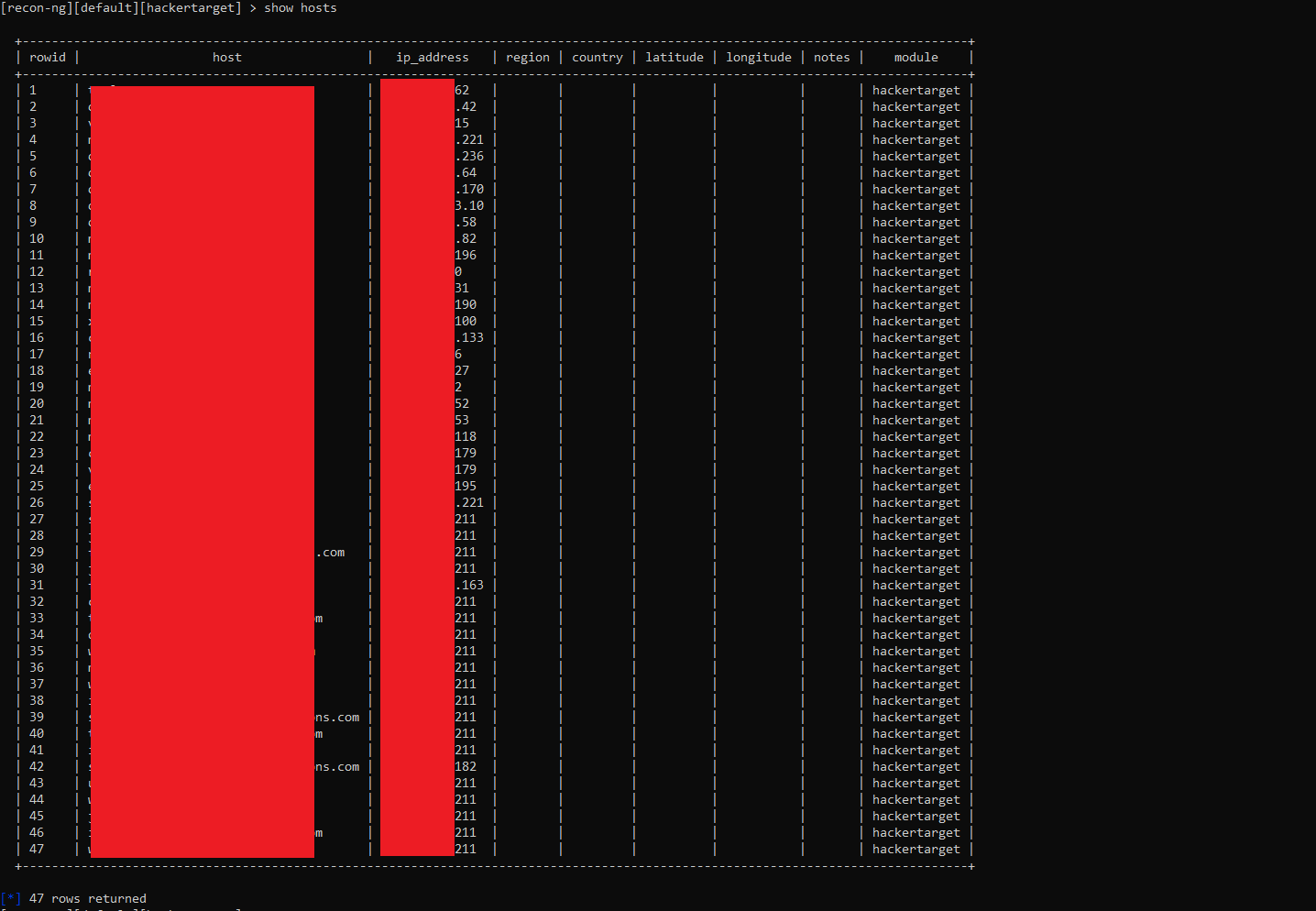1316x911 pixels.
Task: Click 'hackertarget' module in row 33
Action: click(x=916, y=618)
